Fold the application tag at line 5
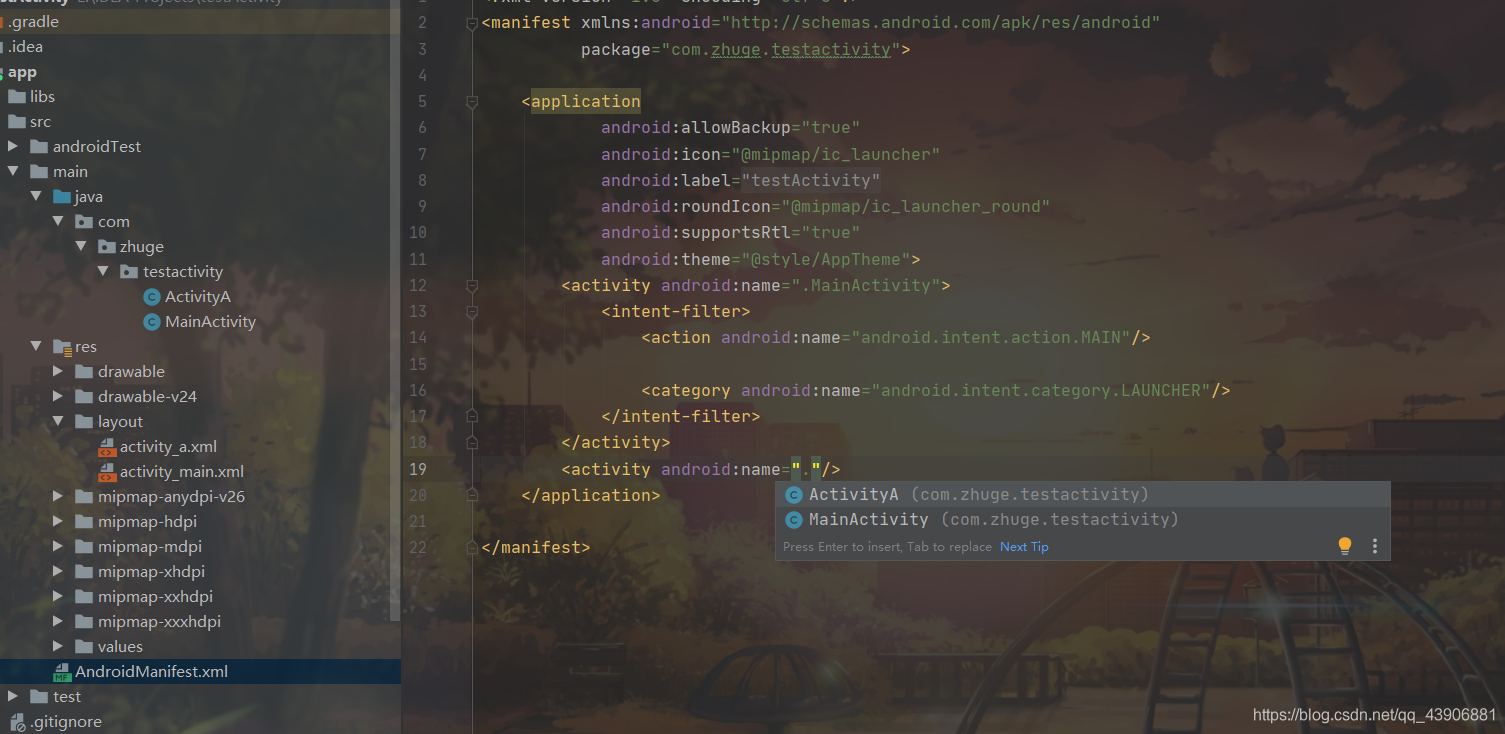1505x734 pixels. (x=472, y=101)
